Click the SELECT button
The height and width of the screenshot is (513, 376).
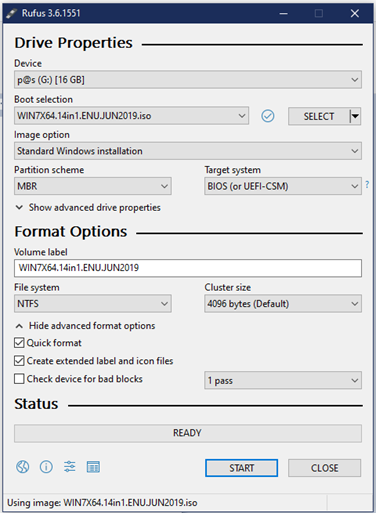click(319, 116)
